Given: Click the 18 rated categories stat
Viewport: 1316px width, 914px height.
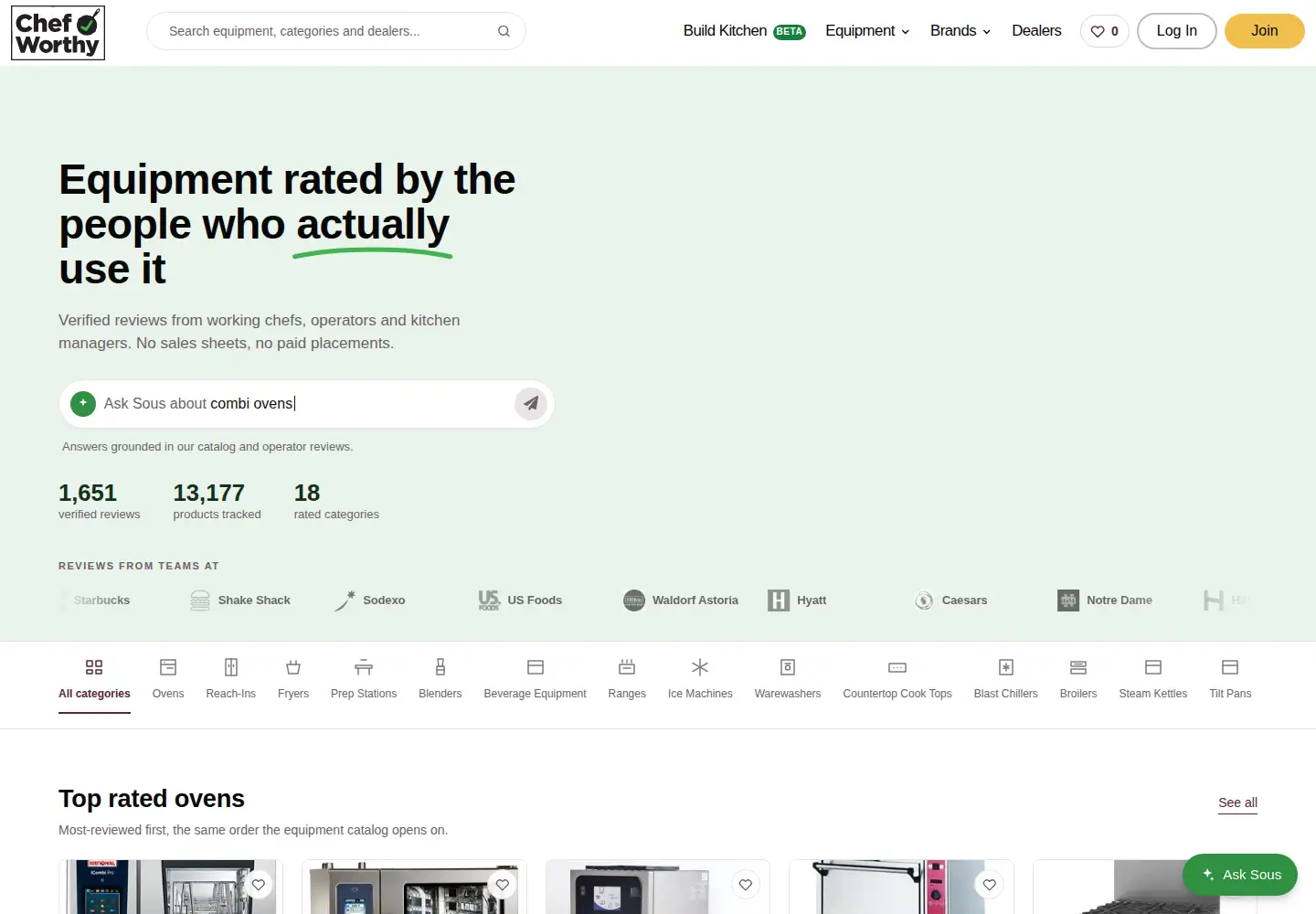Looking at the screenshot, I should pos(336,501).
